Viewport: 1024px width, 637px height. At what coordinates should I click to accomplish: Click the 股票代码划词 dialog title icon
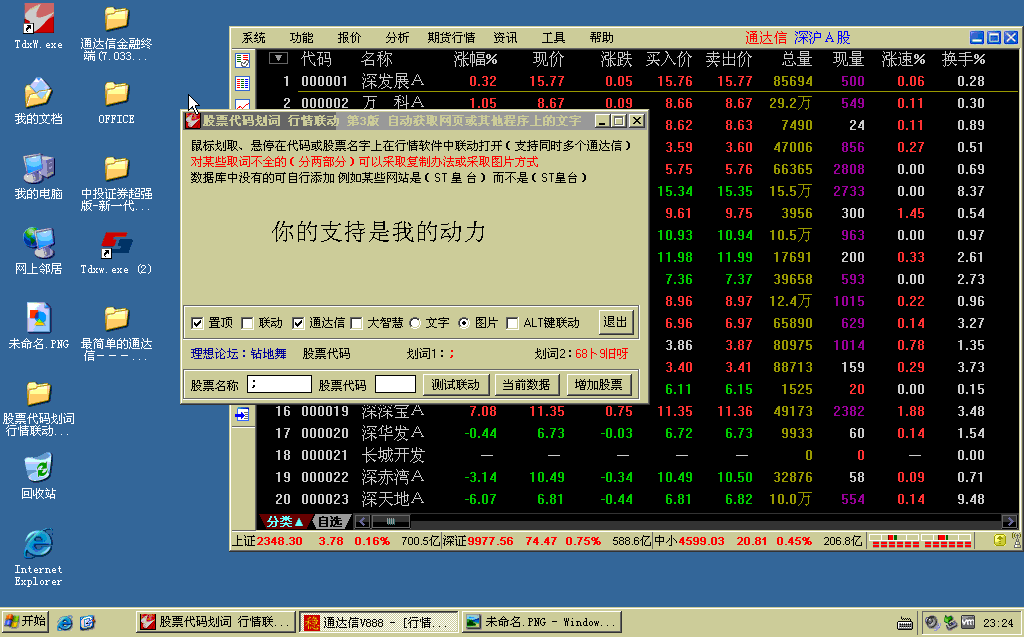coord(192,121)
